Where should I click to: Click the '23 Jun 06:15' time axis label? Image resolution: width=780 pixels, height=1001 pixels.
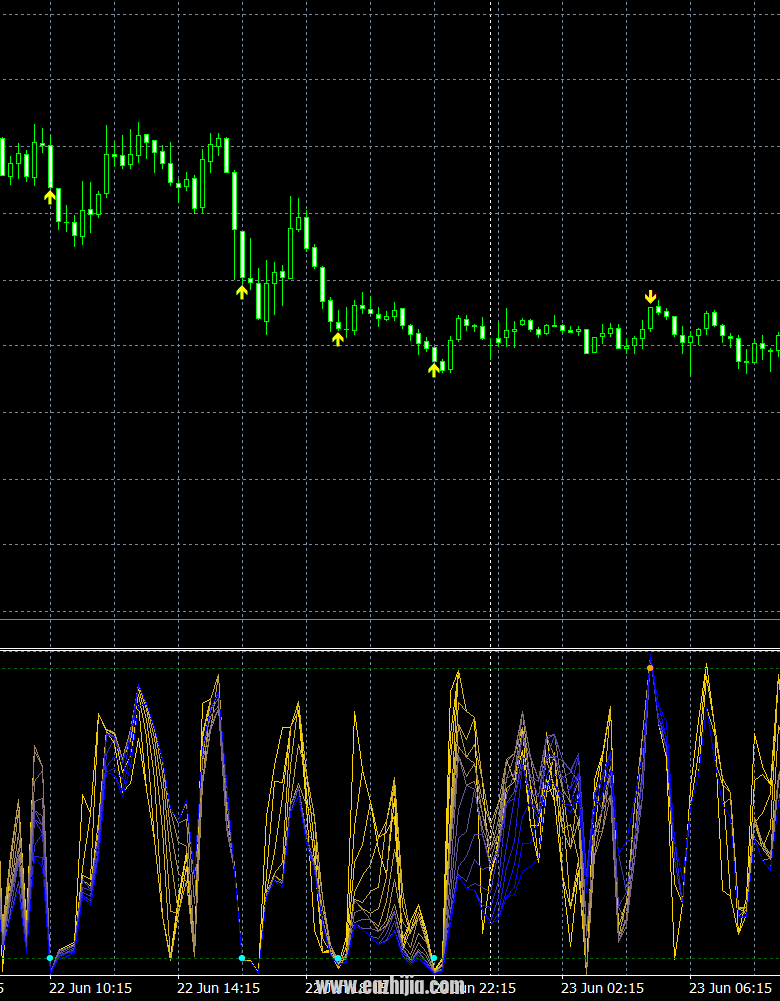pos(730,988)
